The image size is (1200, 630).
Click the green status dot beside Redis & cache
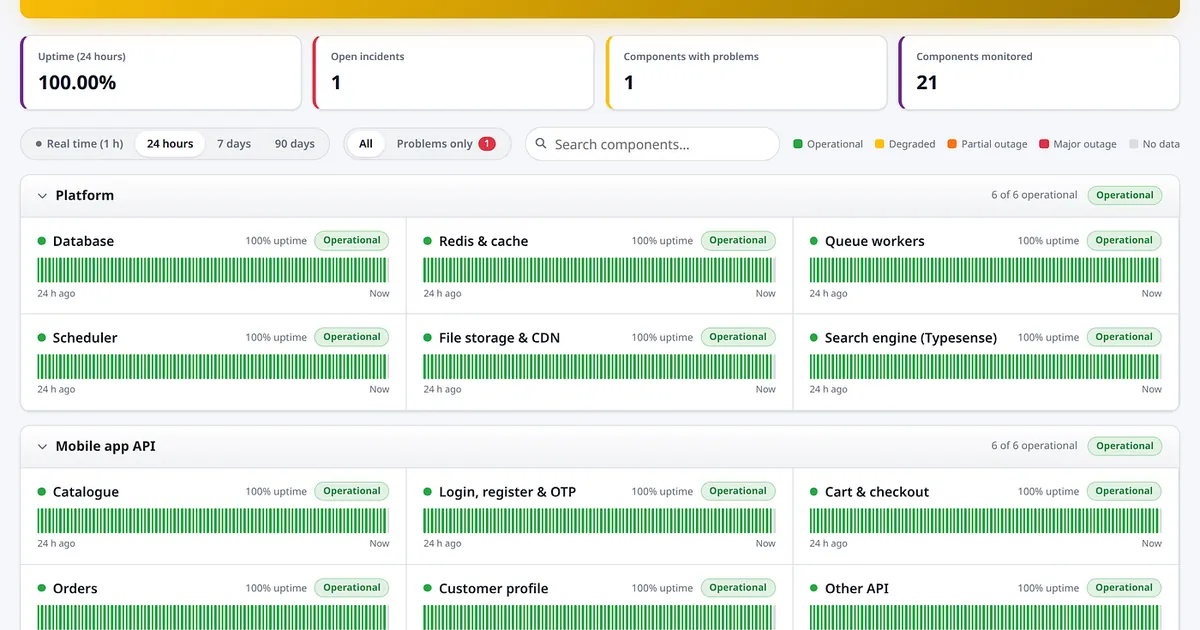[428, 241]
